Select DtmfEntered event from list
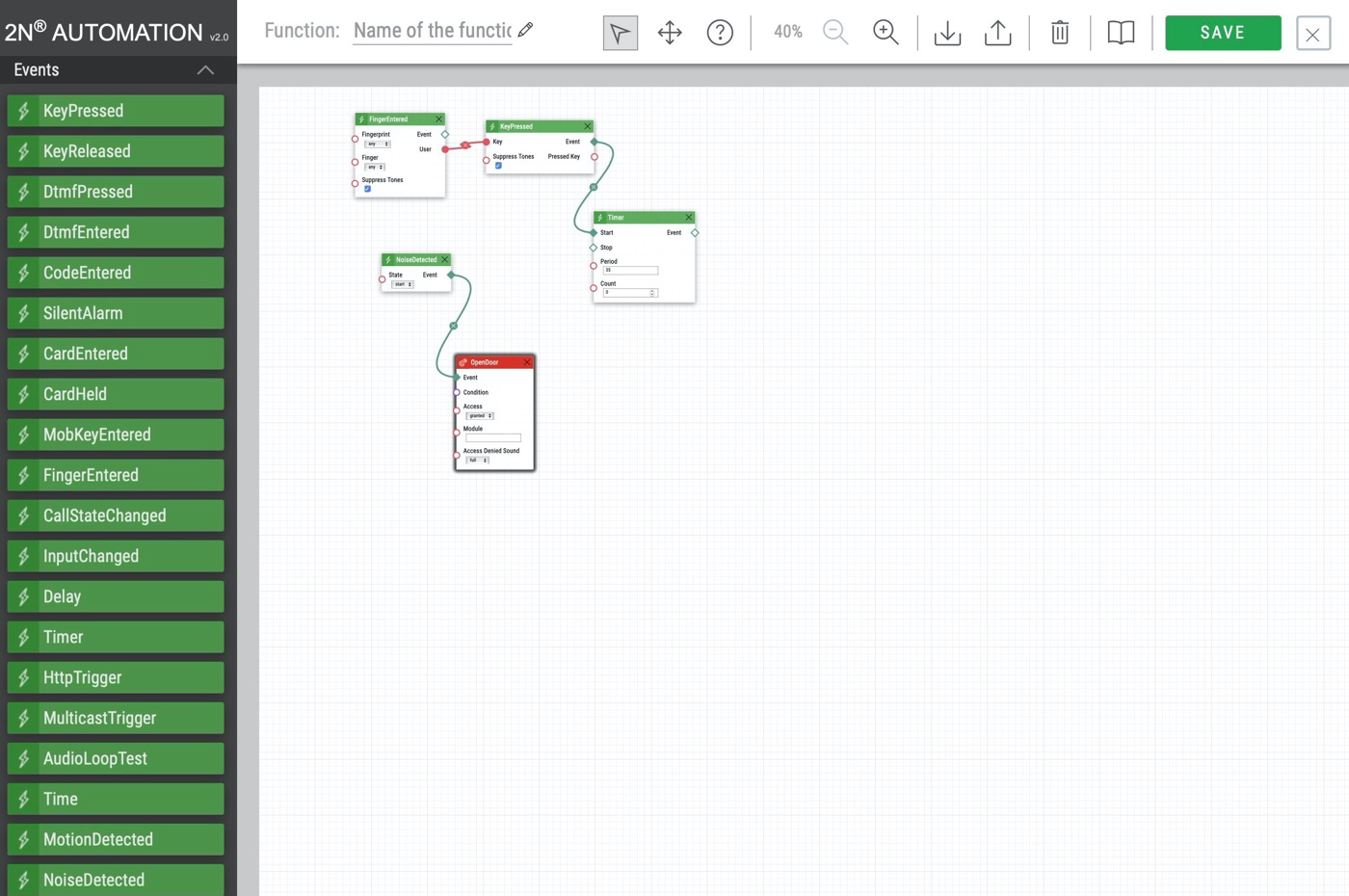This screenshot has height=896, width=1349. point(116,232)
